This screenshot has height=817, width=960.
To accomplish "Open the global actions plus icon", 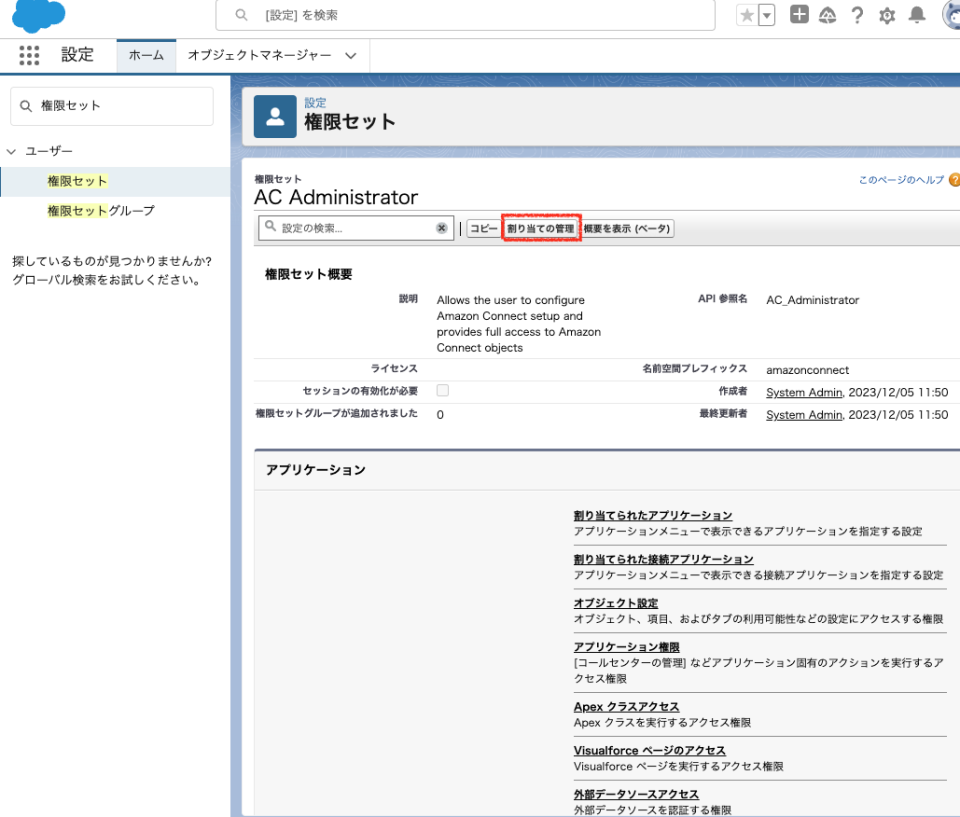I will pyautogui.click(x=799, y=14).
